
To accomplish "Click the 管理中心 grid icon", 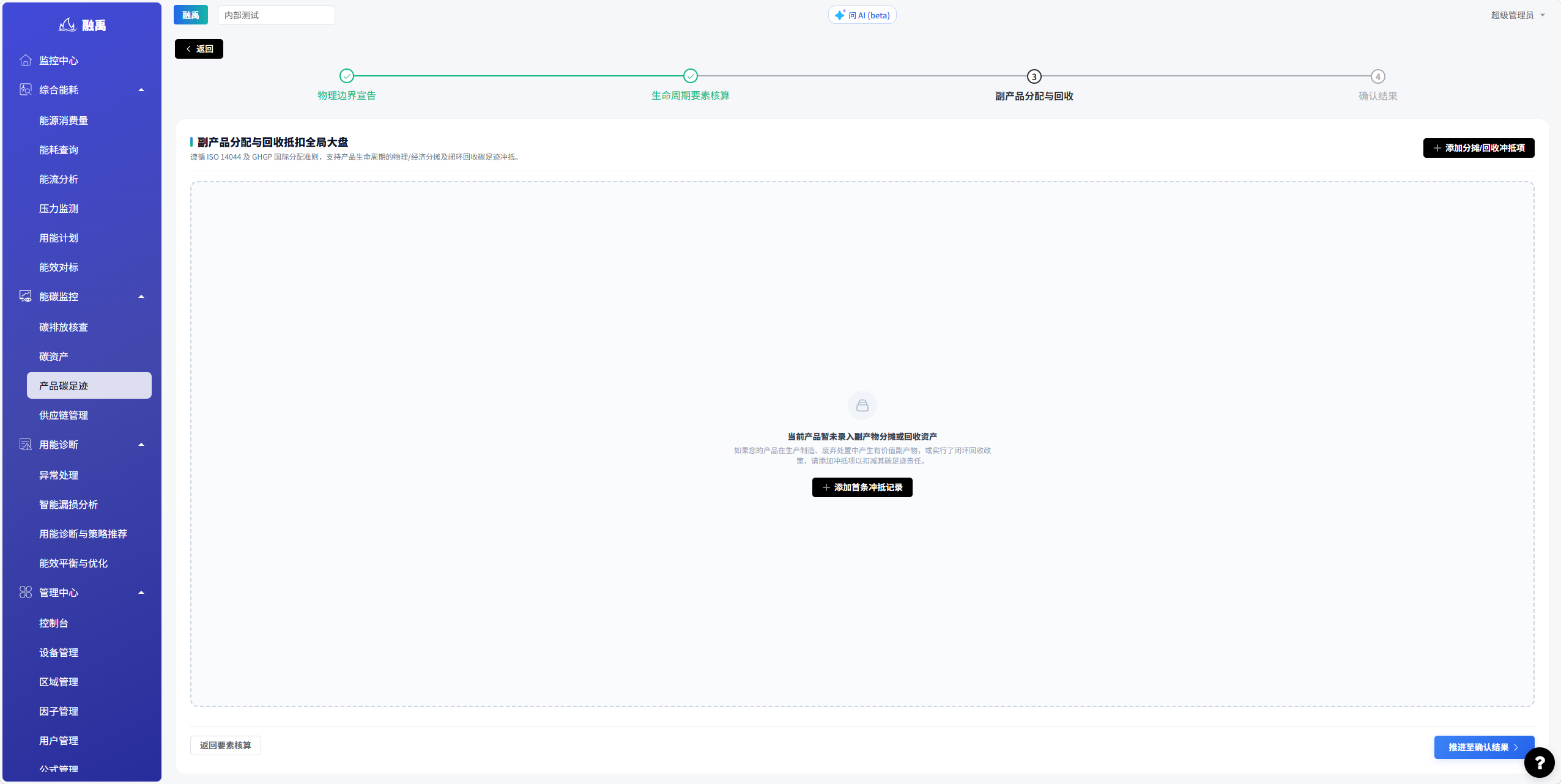I will tap(26, 592).
